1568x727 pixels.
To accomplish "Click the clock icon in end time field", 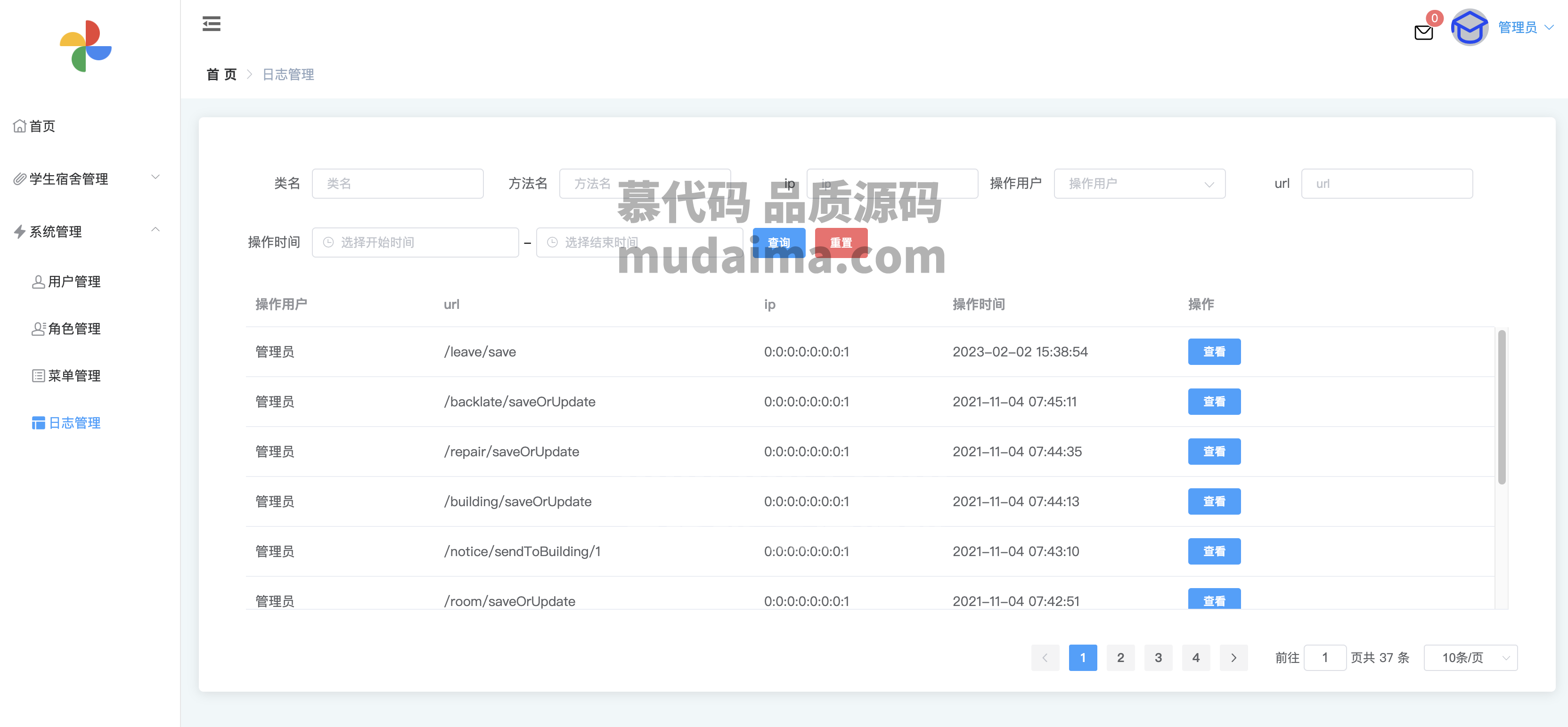I will click(552, 242).
